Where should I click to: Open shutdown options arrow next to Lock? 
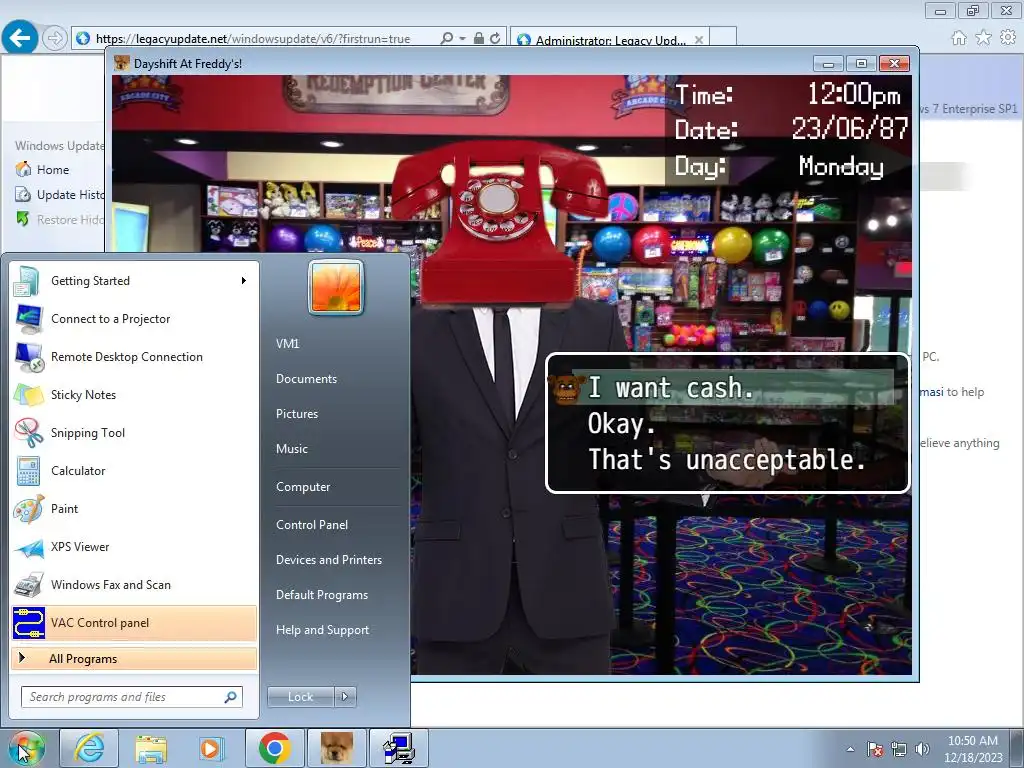pyautogui.click(x=345, y=697)
